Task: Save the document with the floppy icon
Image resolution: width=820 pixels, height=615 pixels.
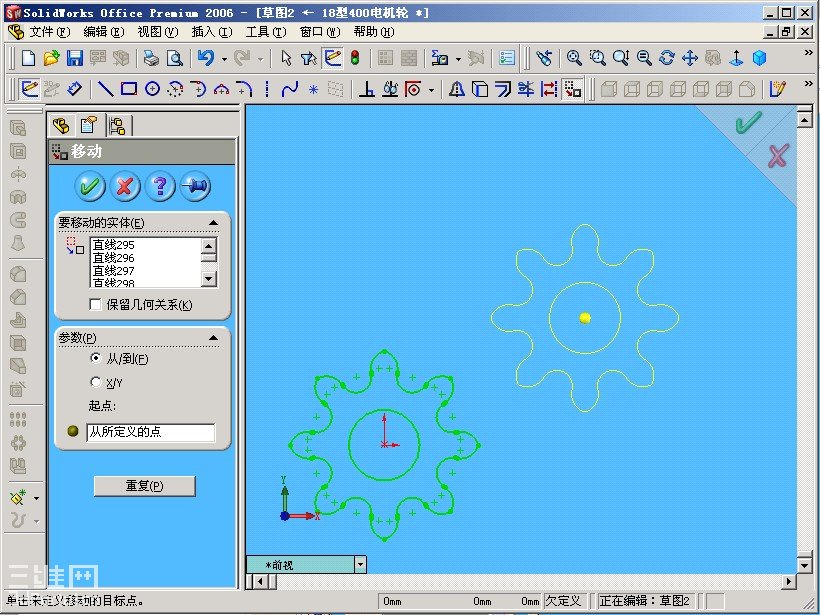Action: coord(75,58)
